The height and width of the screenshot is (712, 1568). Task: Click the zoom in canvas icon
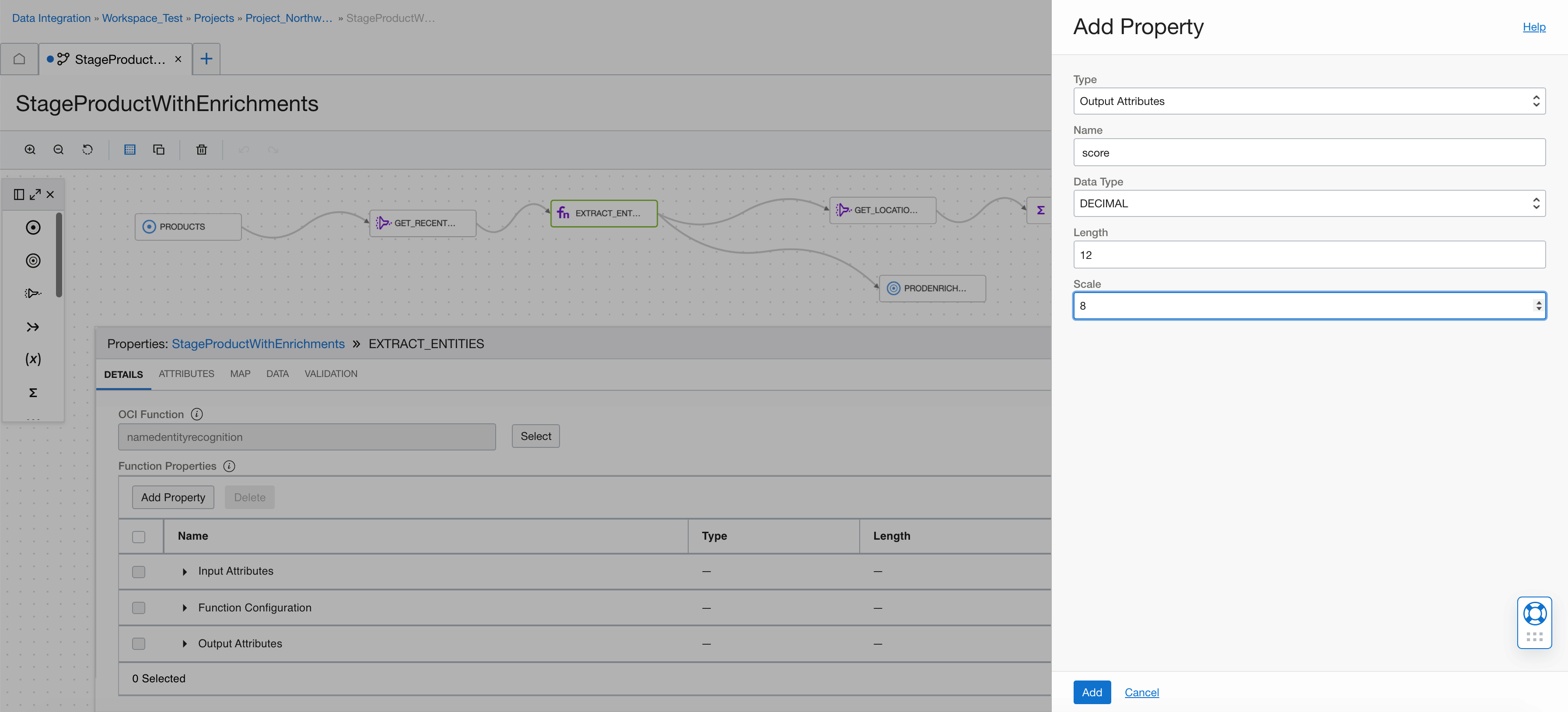[30, 150]
